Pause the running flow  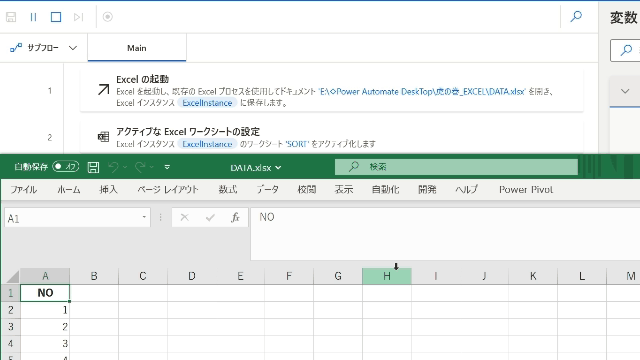(33, 17)
